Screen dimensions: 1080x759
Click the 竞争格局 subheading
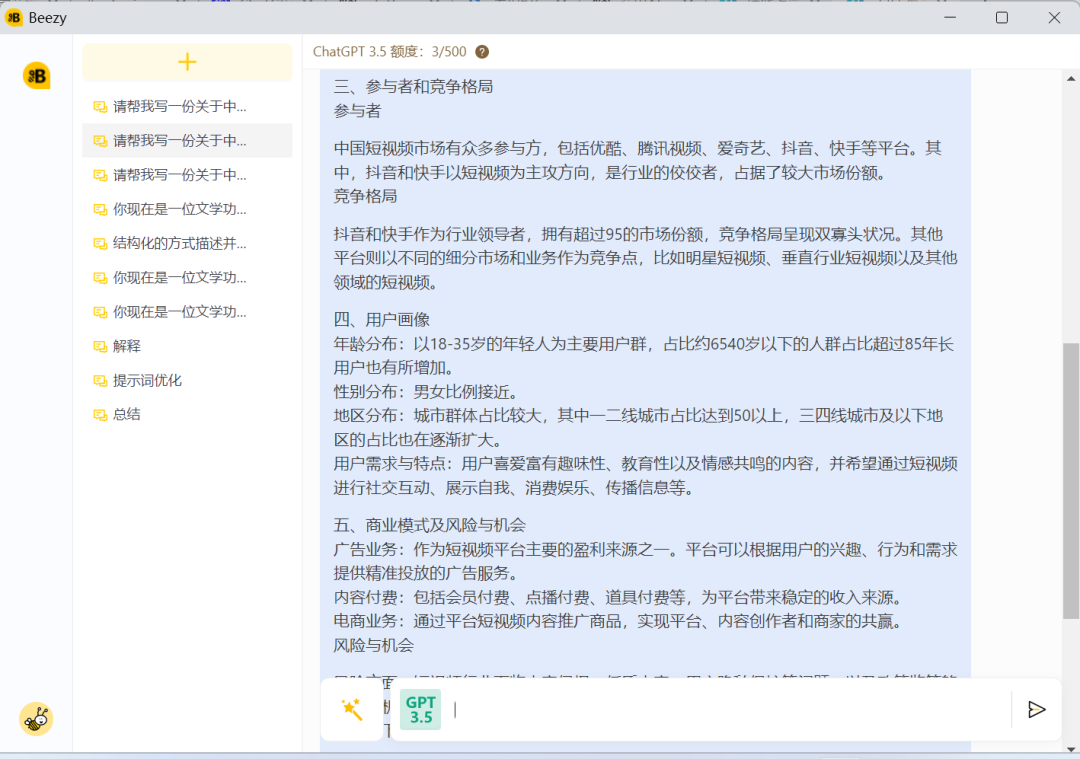click(x=366, y=196)
